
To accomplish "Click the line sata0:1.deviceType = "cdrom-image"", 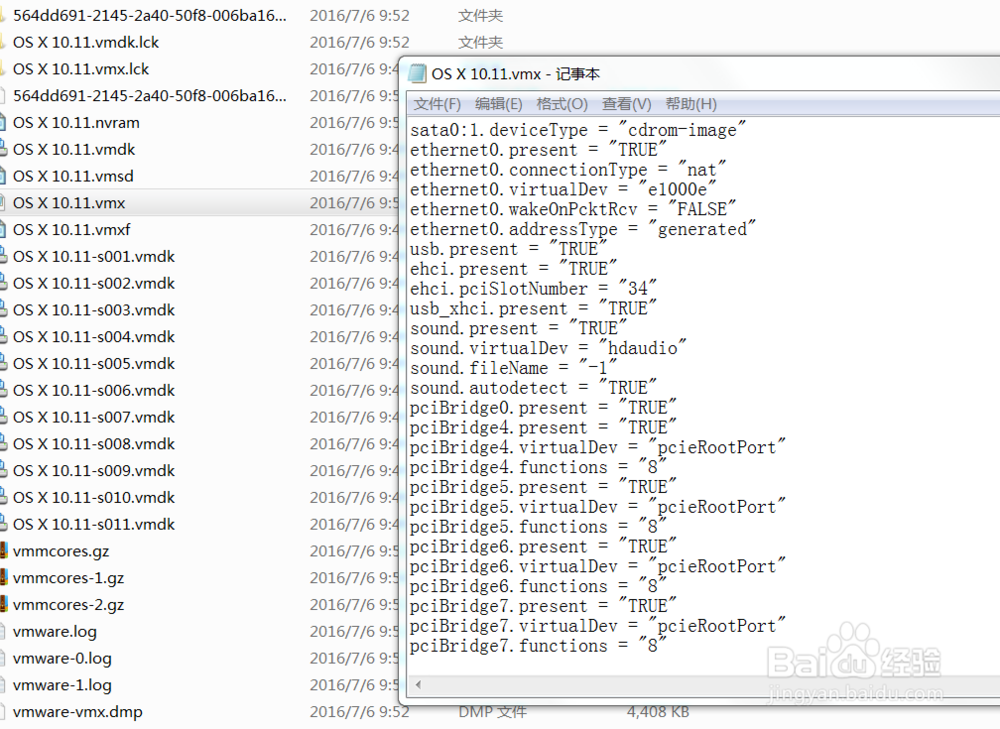I will click(x=578, y=130).
